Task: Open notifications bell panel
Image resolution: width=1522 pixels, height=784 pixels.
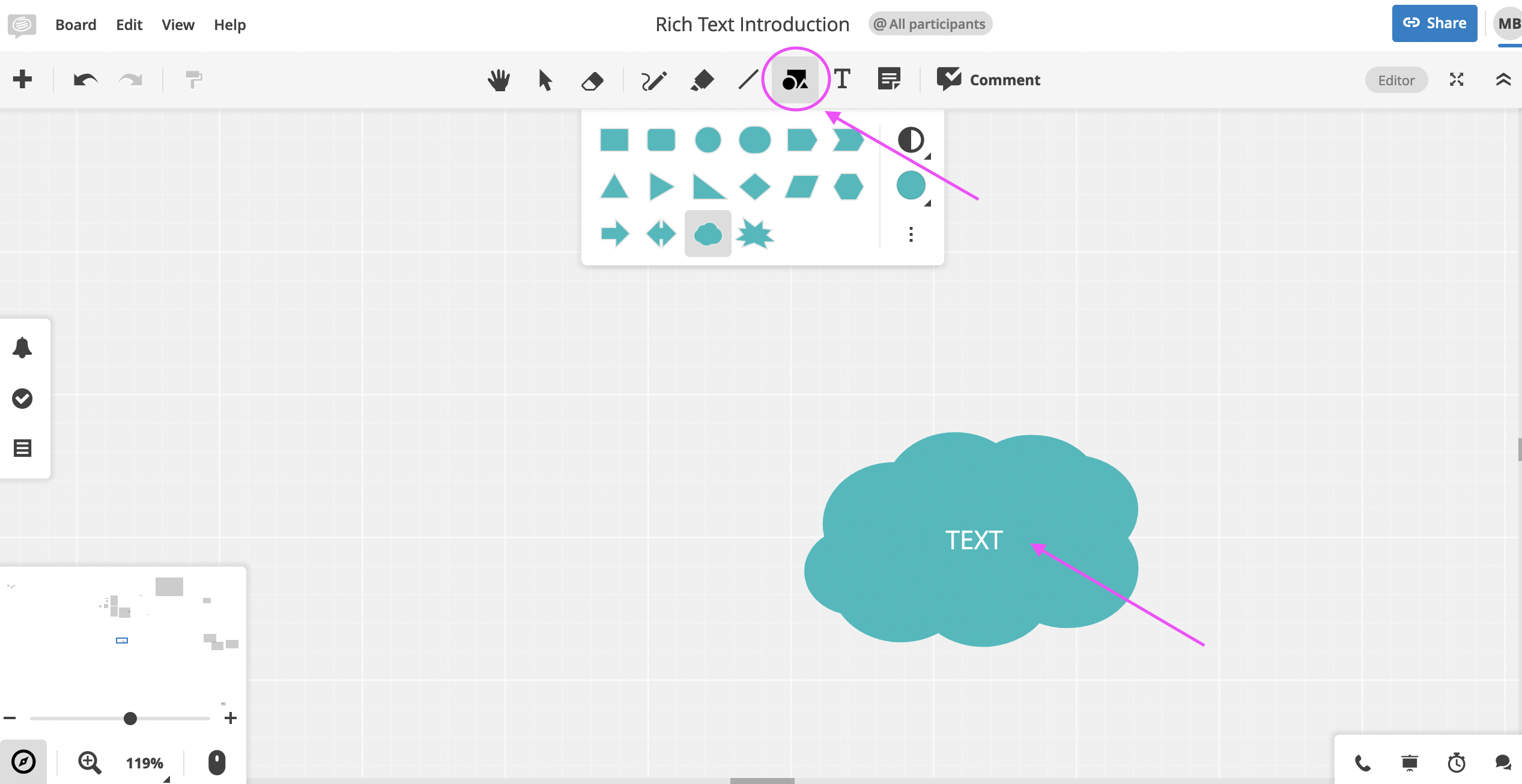Action: coord(22,348)
